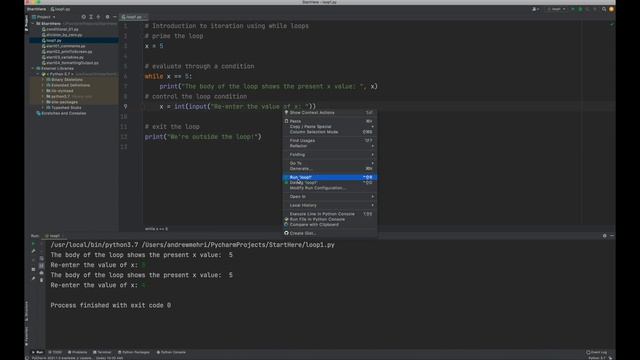Collapse the External Libraries node

click(33, 69)
